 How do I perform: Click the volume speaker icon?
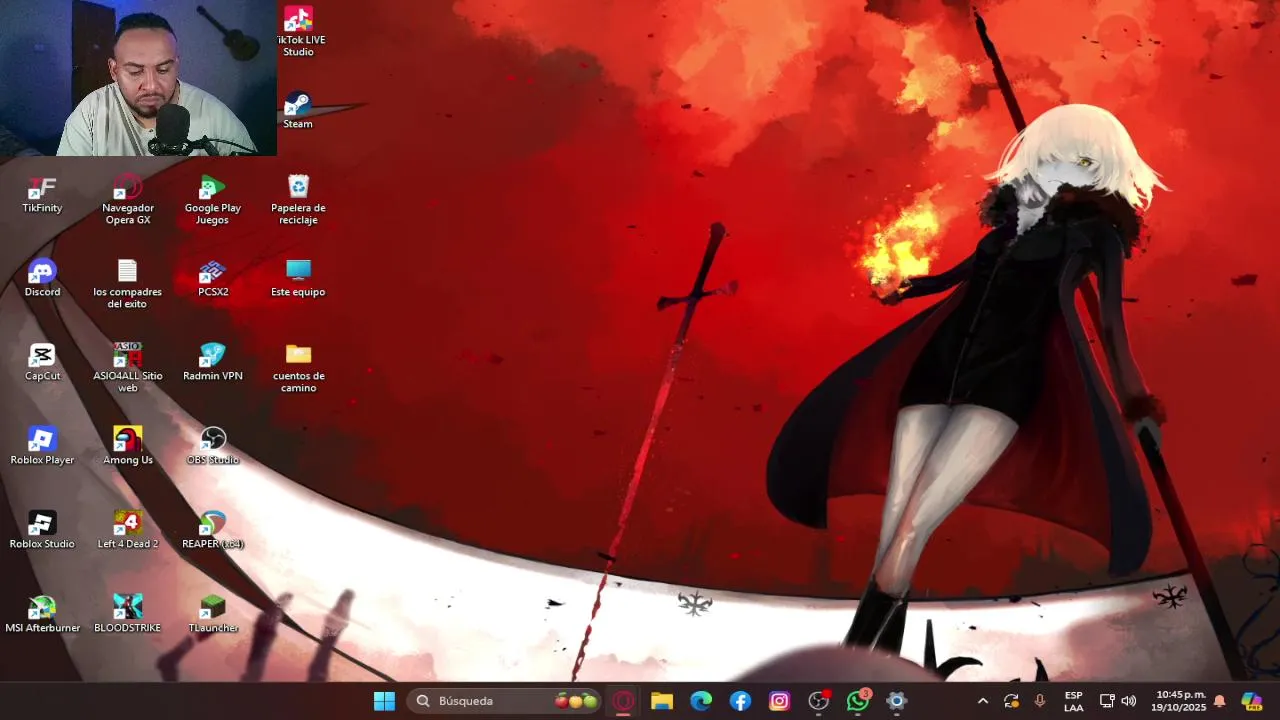pyautogui.click(x=1129, y=701)
